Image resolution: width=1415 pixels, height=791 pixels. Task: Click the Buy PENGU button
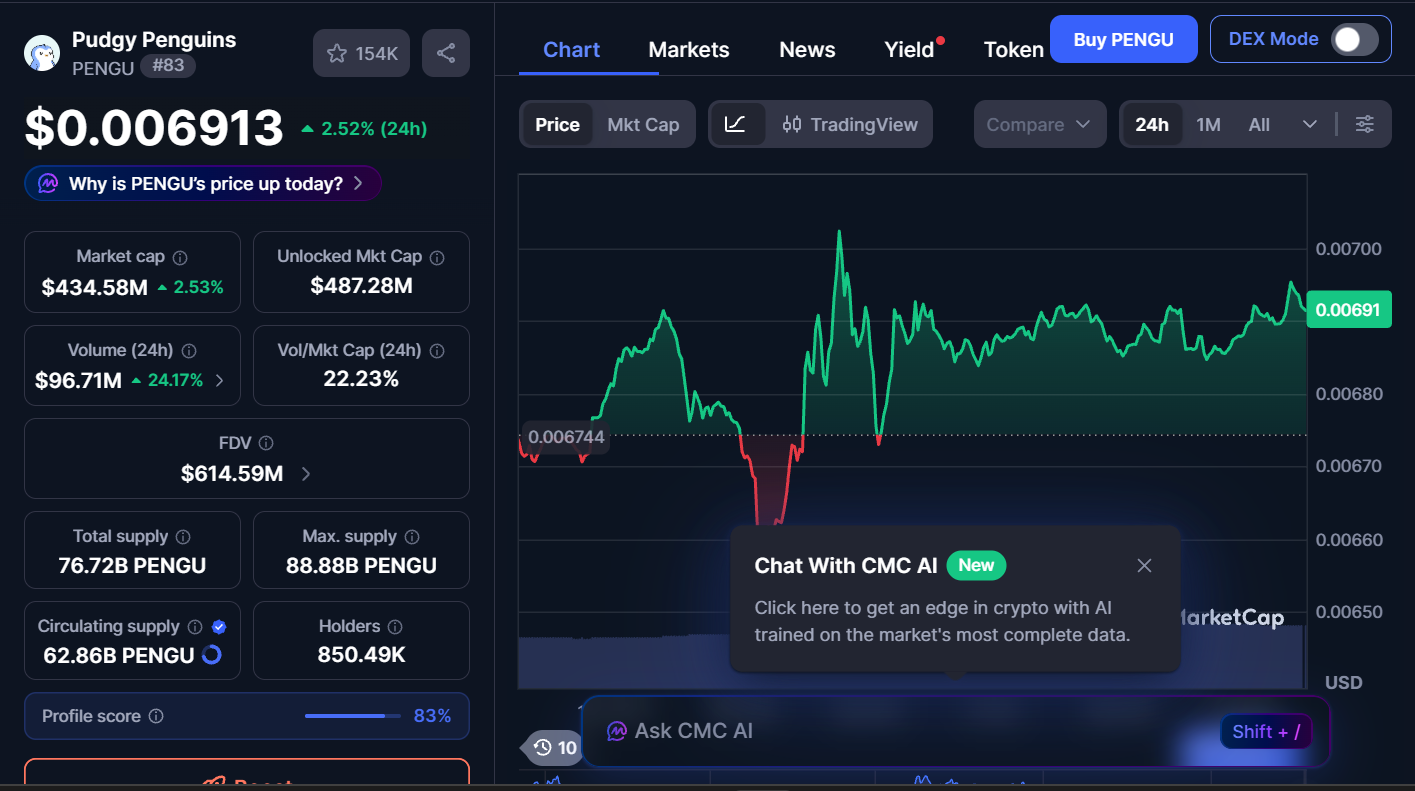(1123, 38)
